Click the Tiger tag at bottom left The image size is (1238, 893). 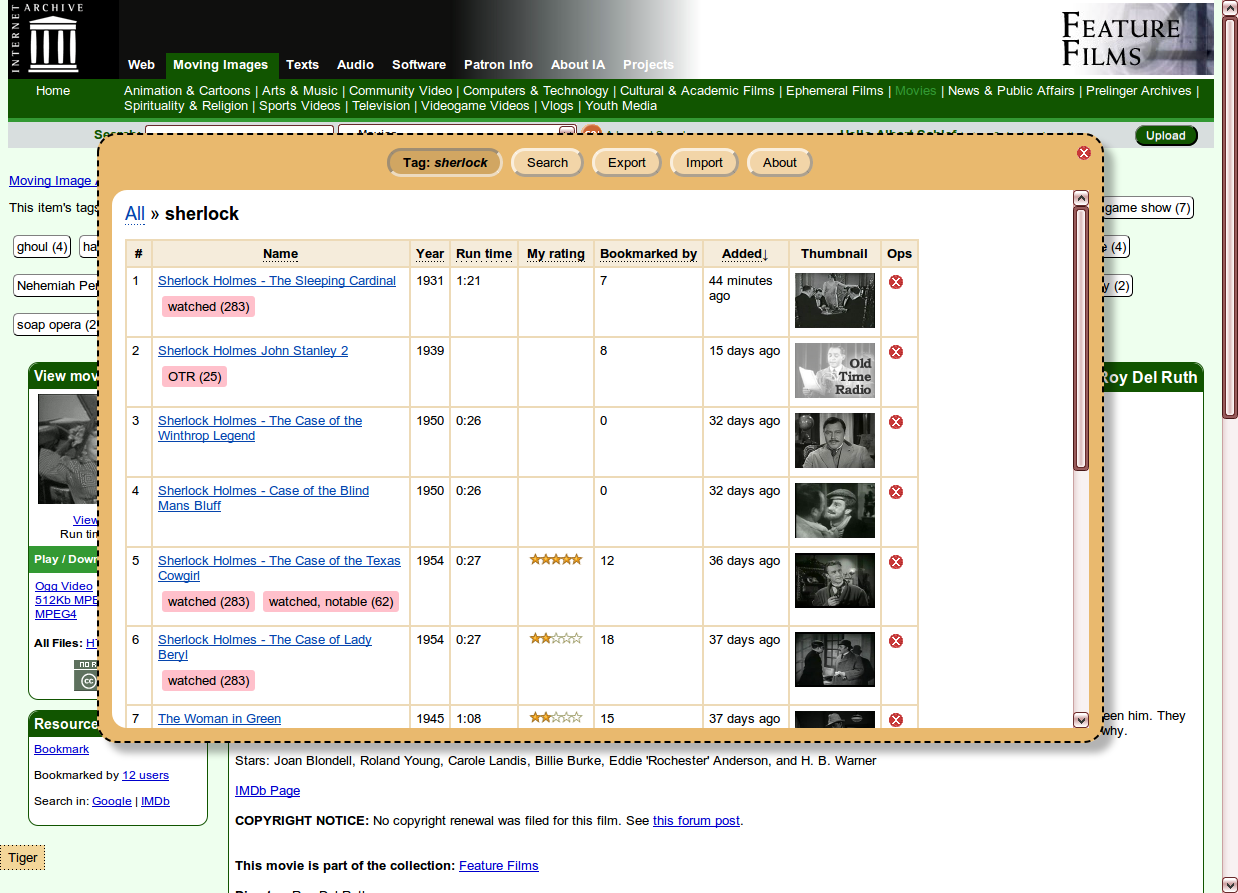(x=23, y=858)
